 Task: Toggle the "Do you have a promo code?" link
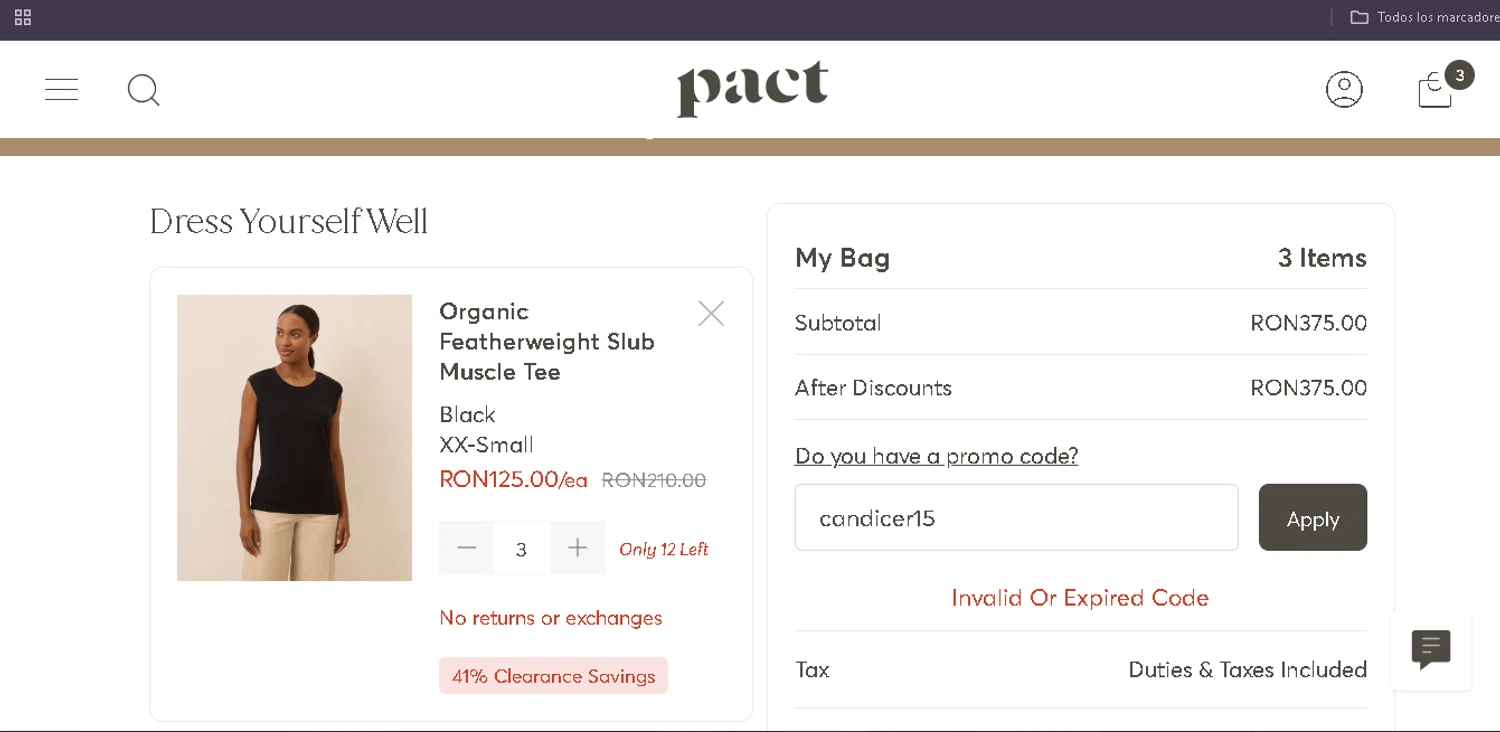coord(936,456)
